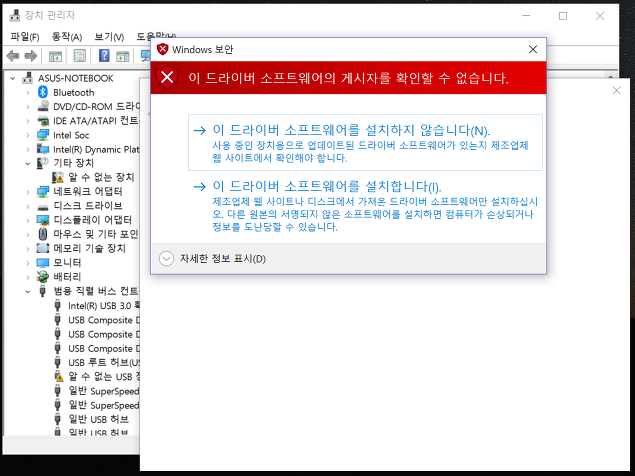This screenshot has width=635, height=476.
Task: Expand the IDE ATA/ATAPI category
Action: [28, 121]
